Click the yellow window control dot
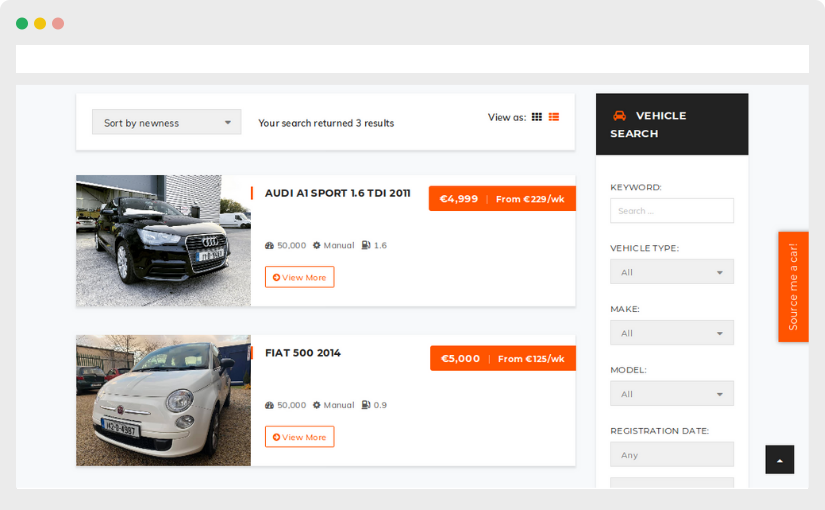The image size is (825, 510). pyautogui.click(x=40, y=23)
